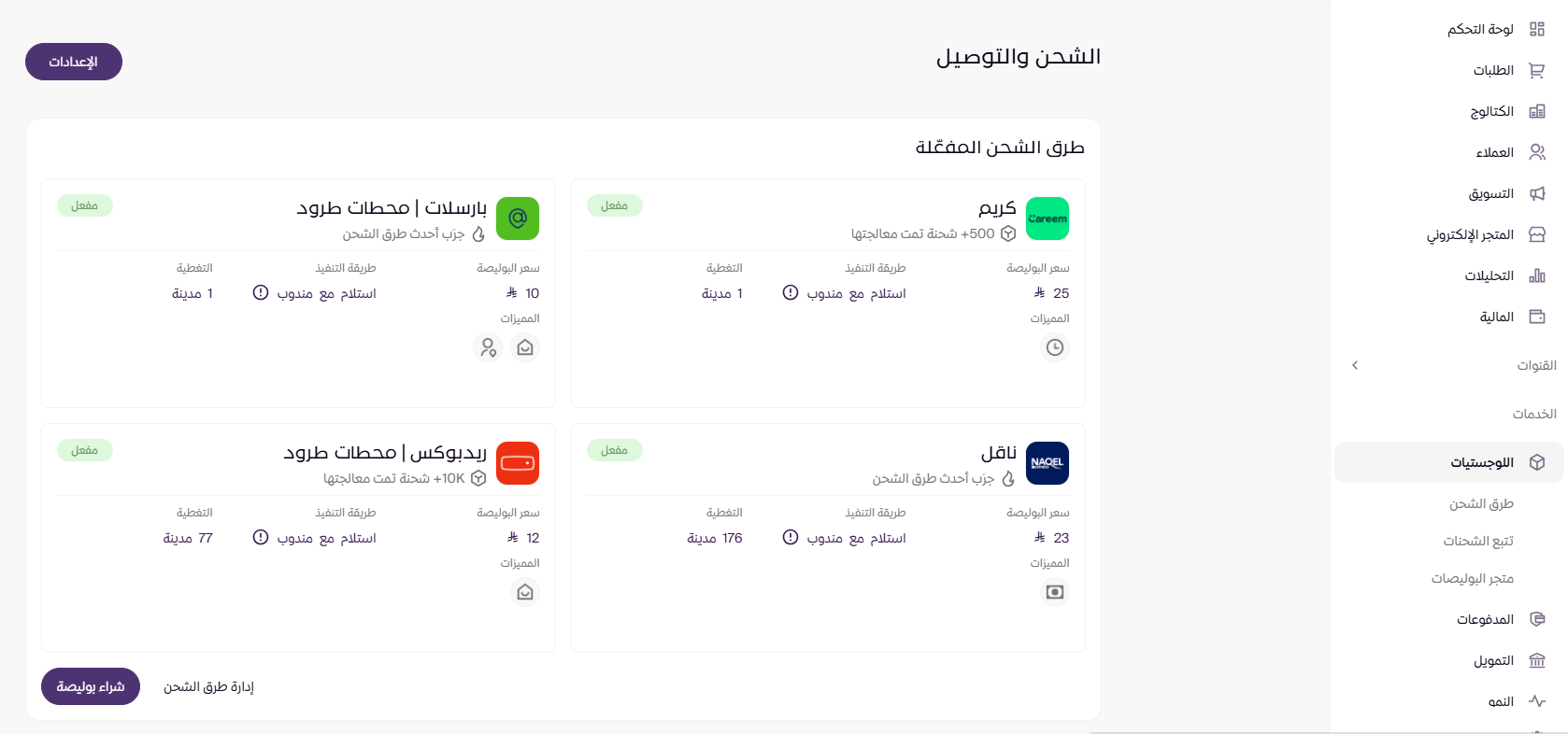Click the Naqel logo icon

tap(1047, 463)
